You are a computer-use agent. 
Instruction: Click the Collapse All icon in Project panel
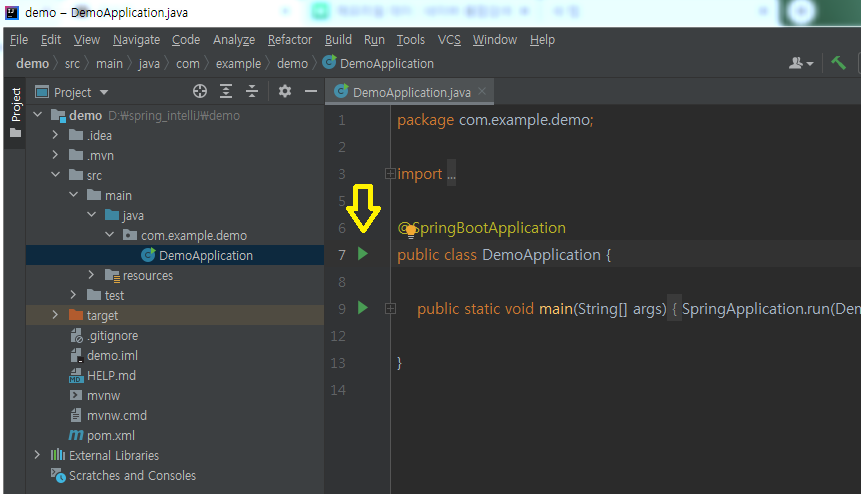(251, 91)
